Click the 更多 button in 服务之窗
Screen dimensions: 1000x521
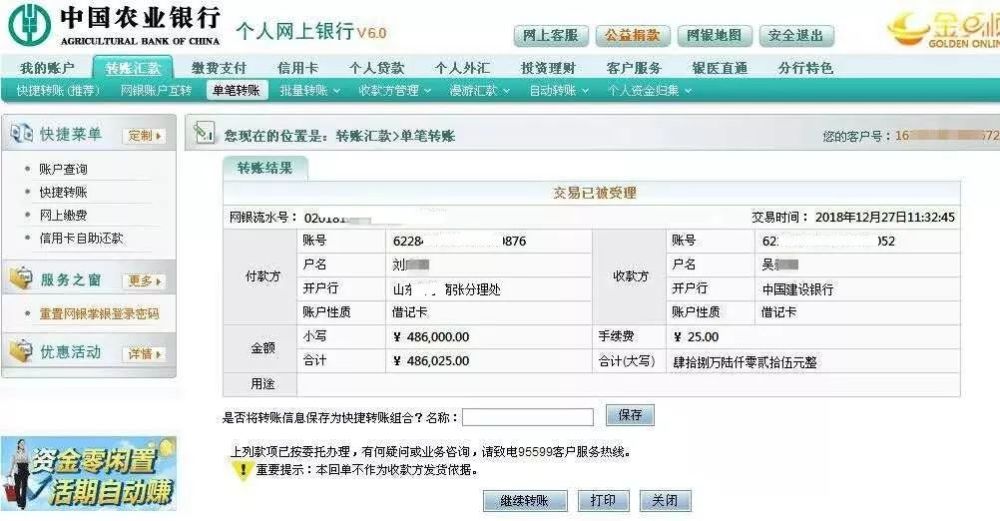coord(144,281)
